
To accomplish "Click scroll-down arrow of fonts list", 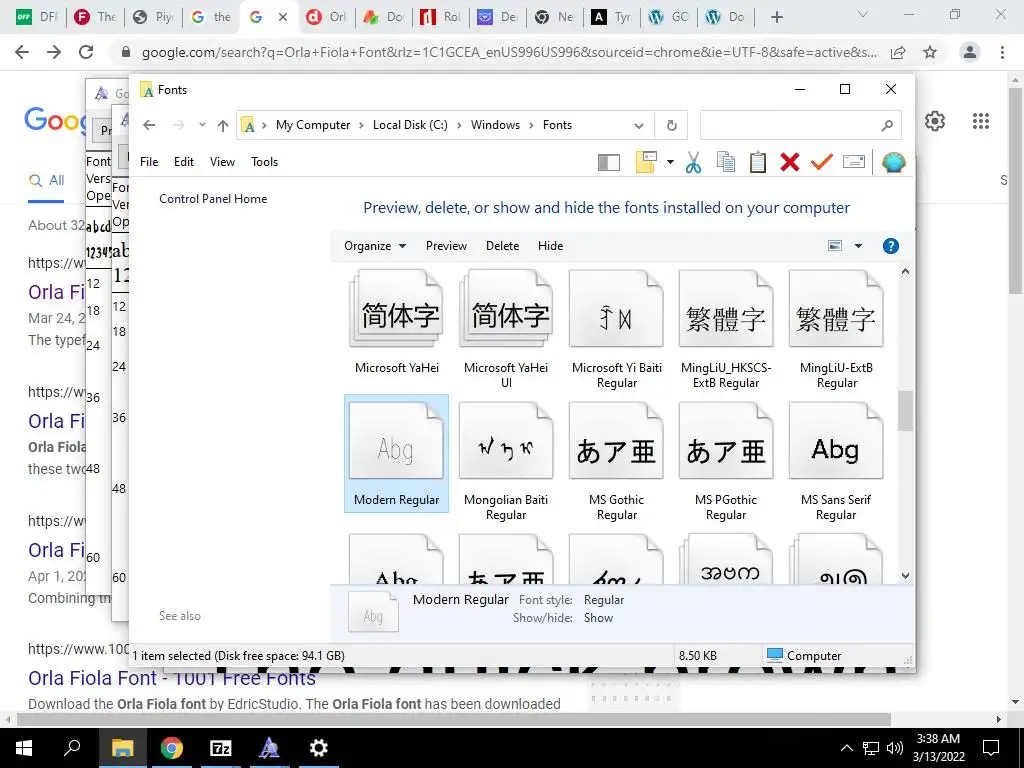I will click(905, 575).
